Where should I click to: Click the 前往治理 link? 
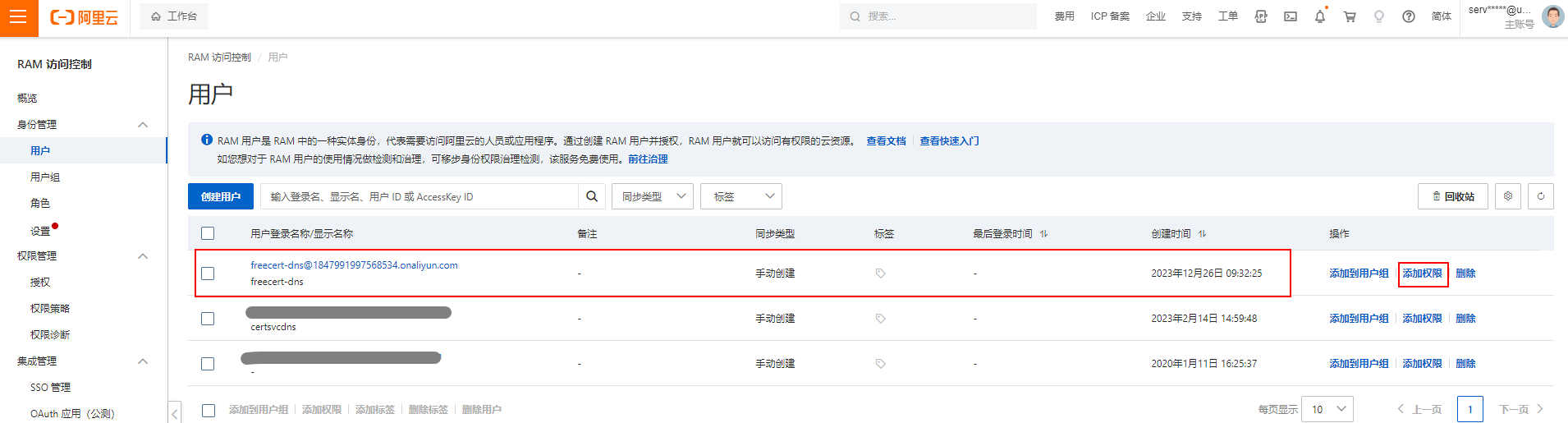pos(648,159)
